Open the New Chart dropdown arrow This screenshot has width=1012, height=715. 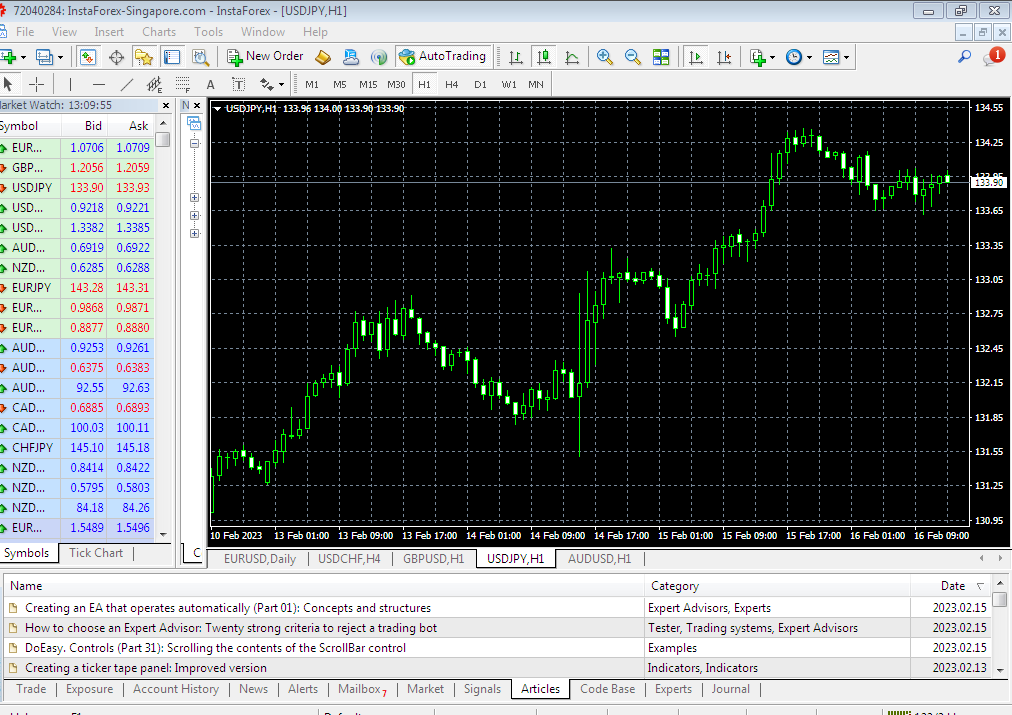23,57
